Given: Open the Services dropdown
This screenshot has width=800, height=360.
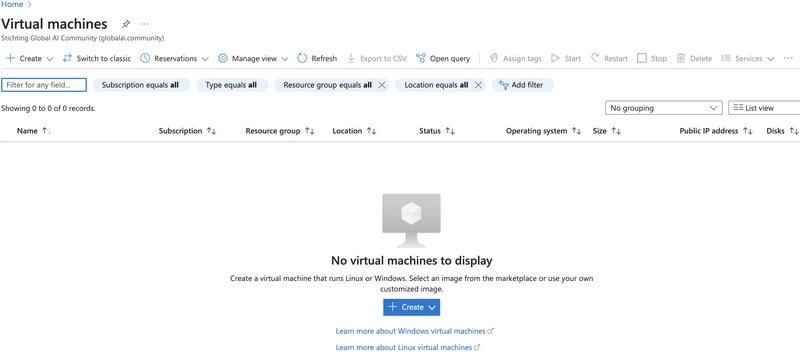Looking at the screenshot, I should click(x=747, y=59).
